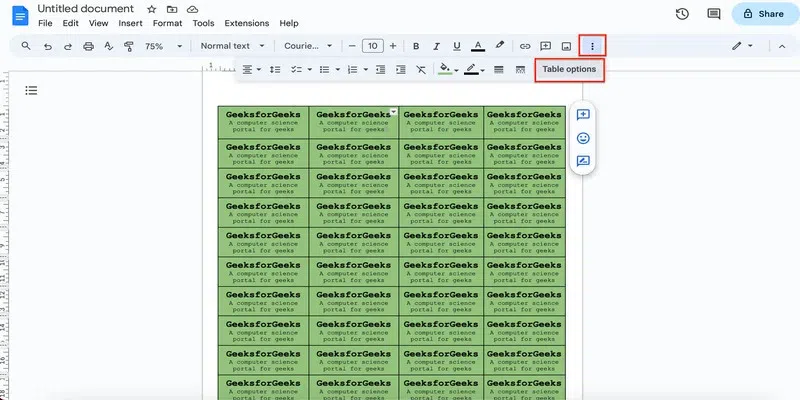Suggest edits from the side floating panel
The height and width of the screenshot is (400, 800).
(x=583, y=161)
